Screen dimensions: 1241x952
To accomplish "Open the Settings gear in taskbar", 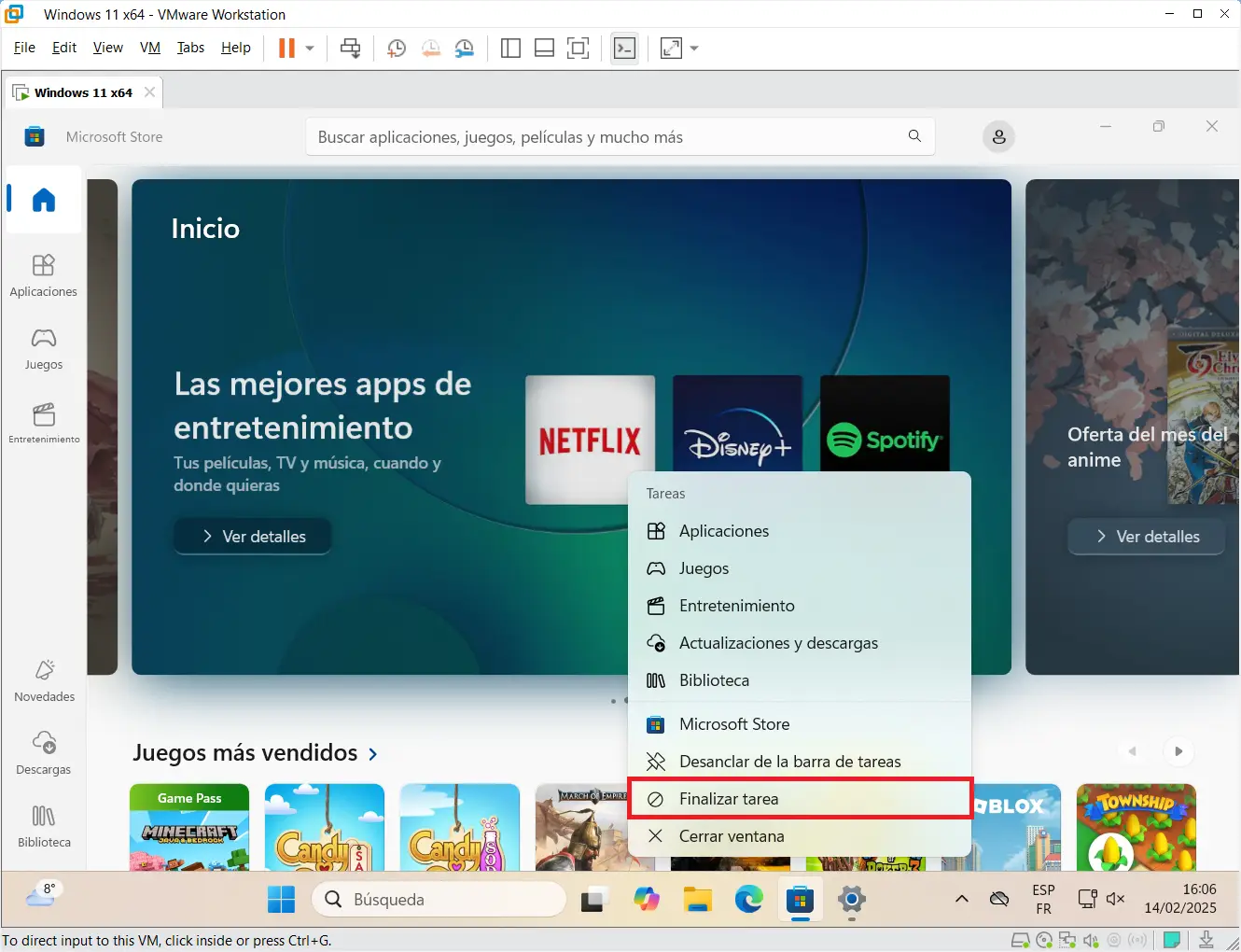I will [852, 900].
